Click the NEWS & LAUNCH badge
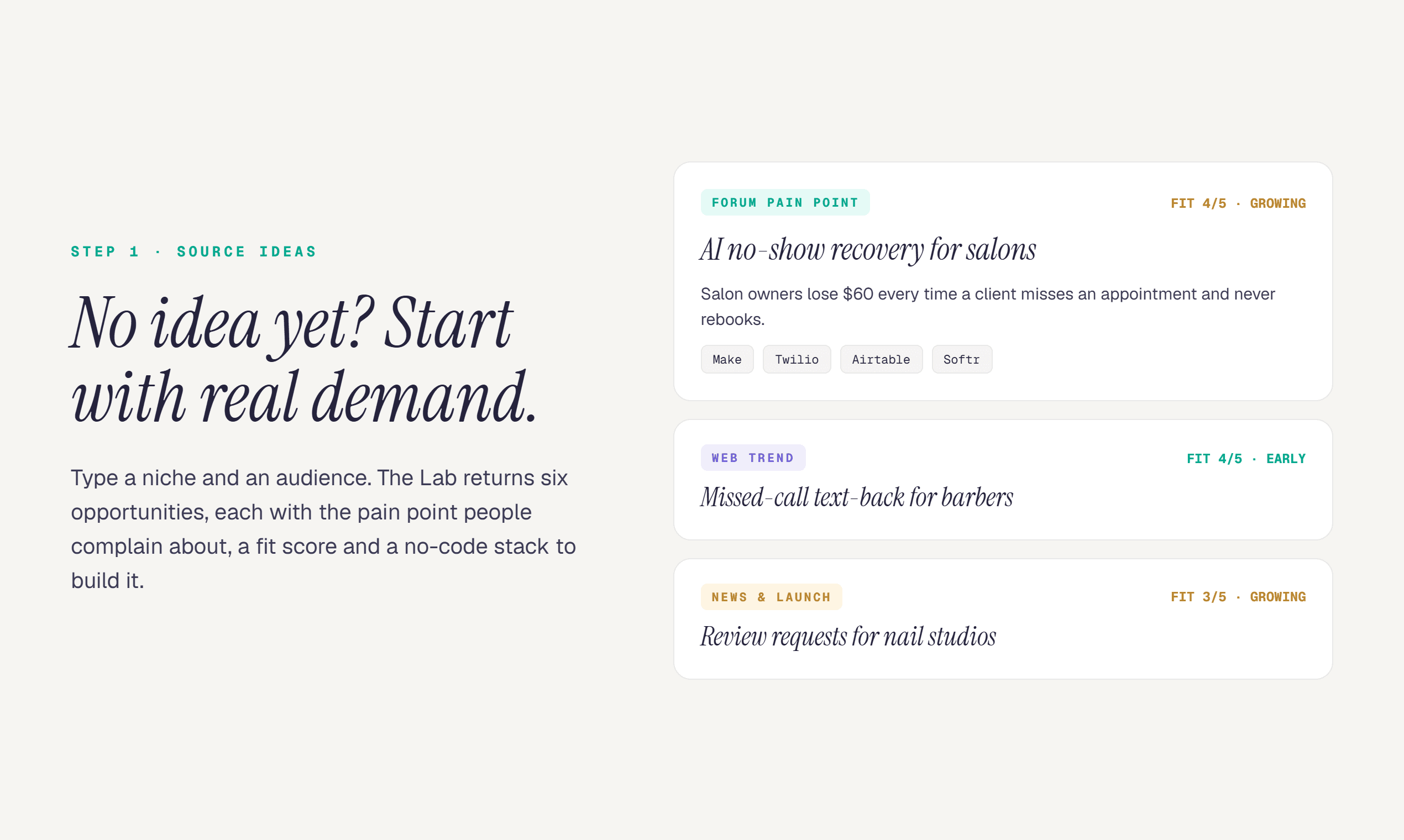 click(x=771, y=597)
